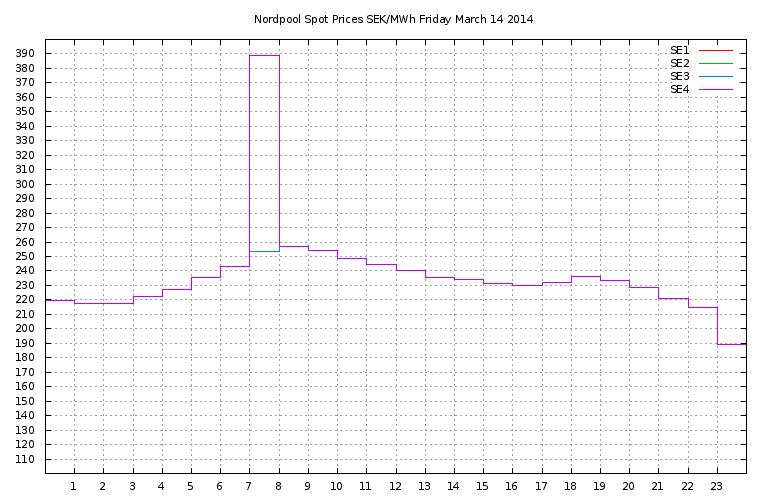Click the top of the hour 7 price spike

click(x=264, y=55)
